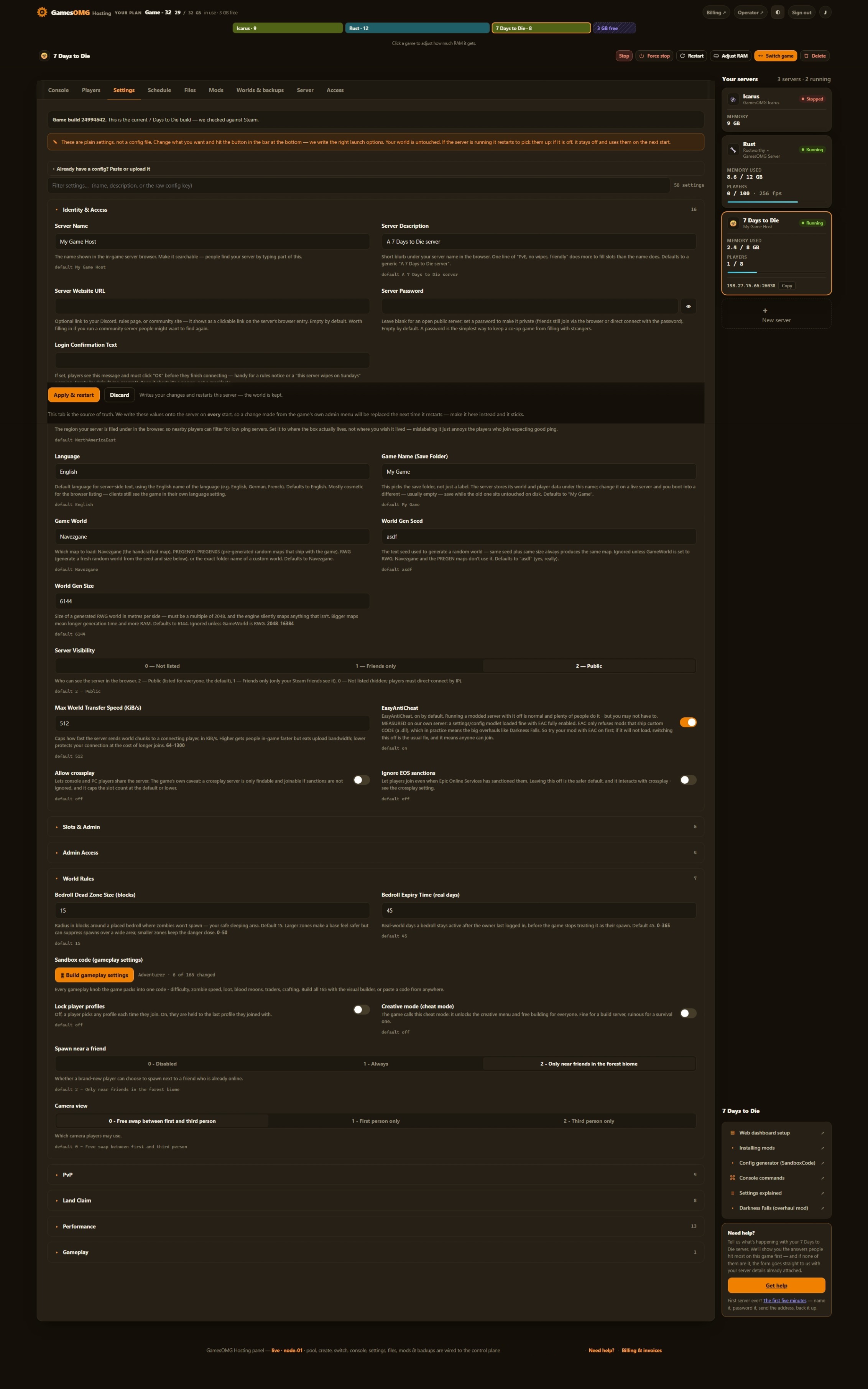Click the Web dashboard setup icon

[x=732, y=1133]
